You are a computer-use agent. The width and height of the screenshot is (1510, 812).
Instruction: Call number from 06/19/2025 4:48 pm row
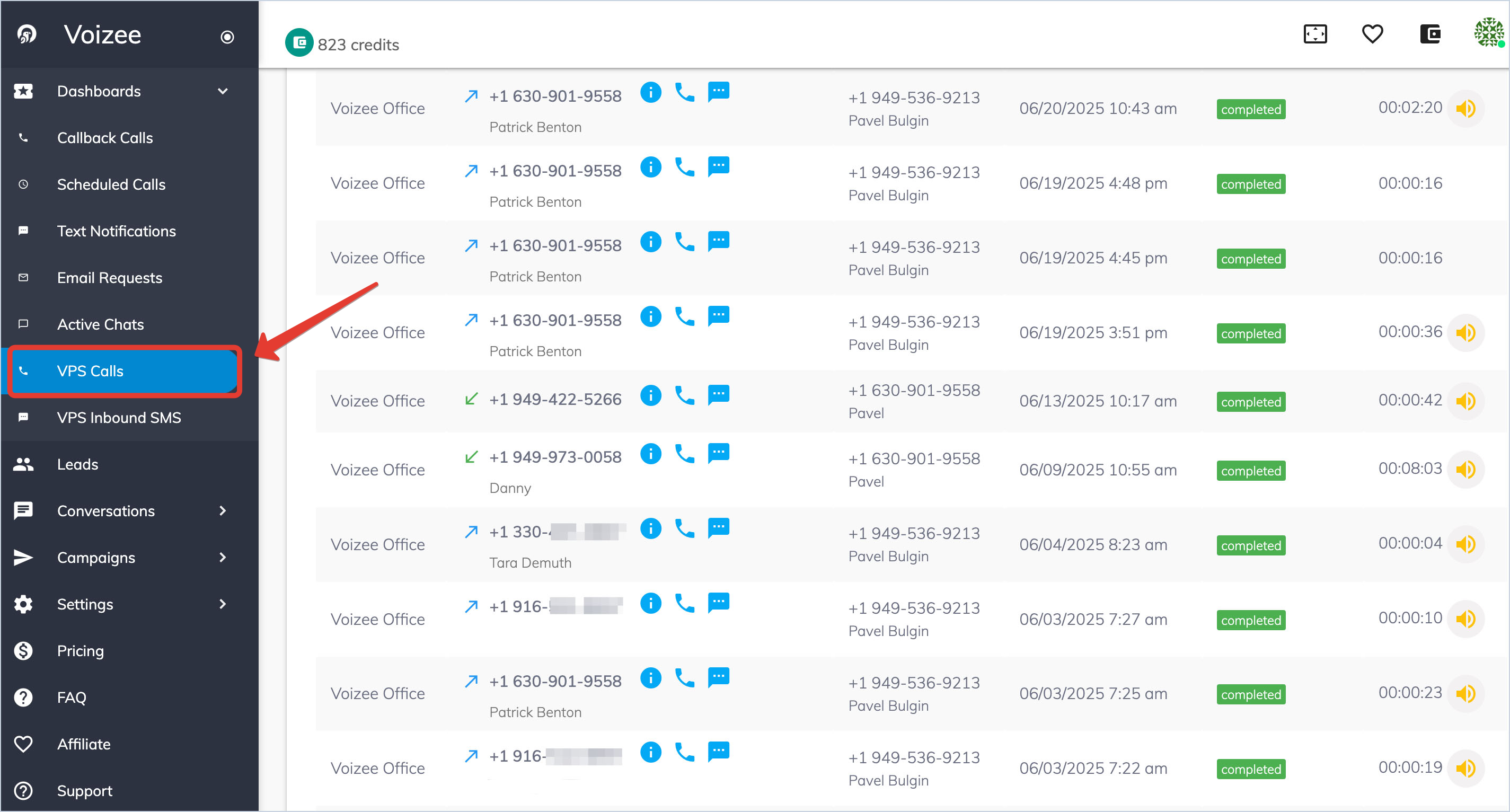685,167
